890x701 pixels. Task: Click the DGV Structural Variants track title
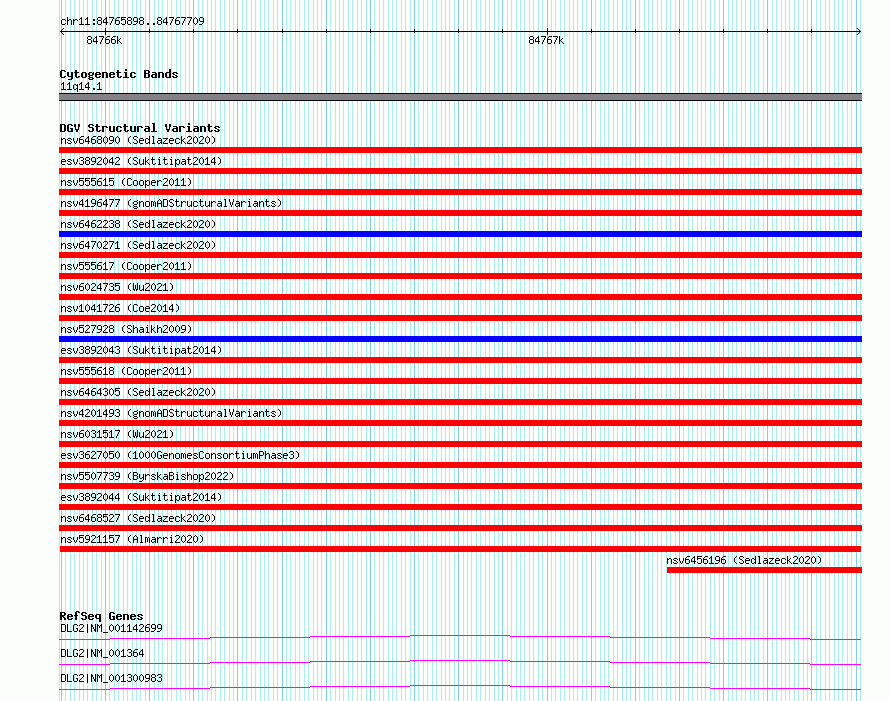[x=140, y=128]
